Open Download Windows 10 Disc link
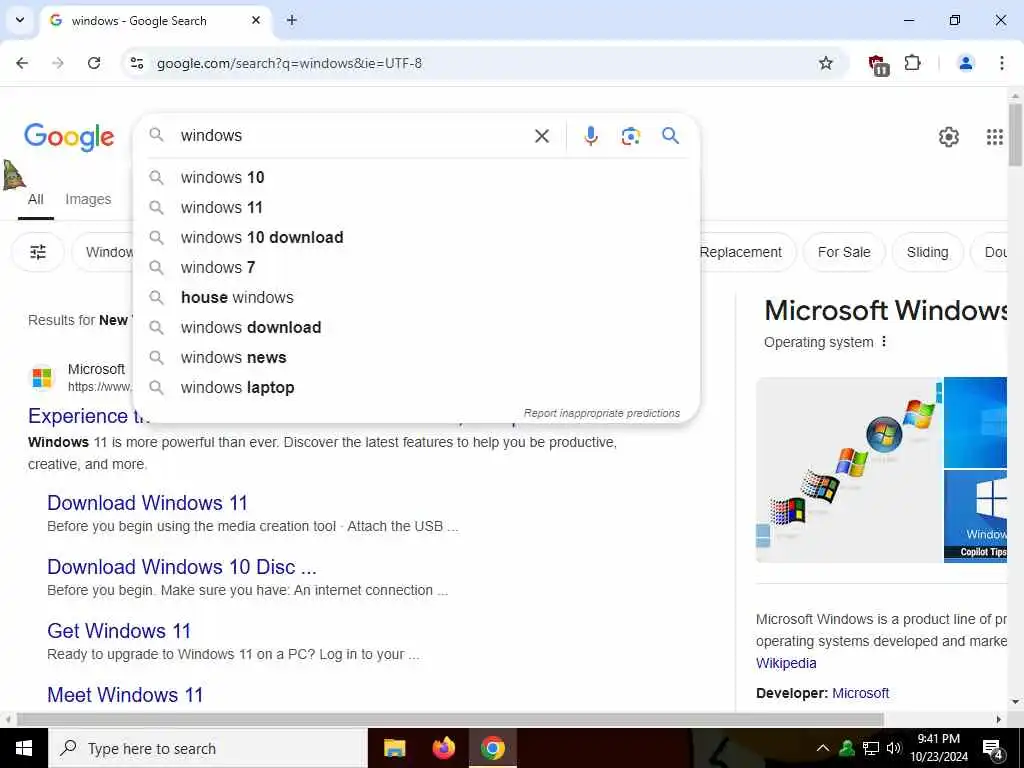This screenshot has width=1024, height=768. coord(182,567)
